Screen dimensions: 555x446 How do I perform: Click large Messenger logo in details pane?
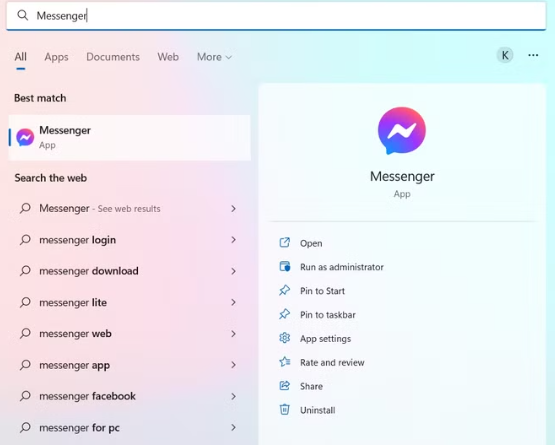point(402,131)
